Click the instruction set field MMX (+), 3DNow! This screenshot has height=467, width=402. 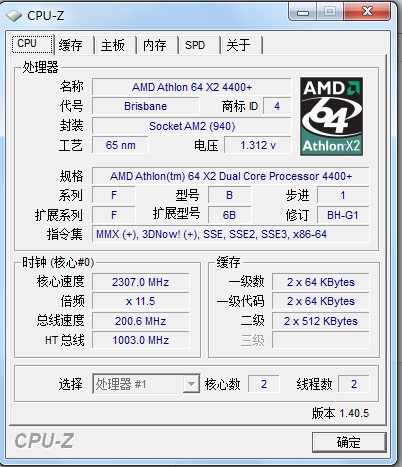[231, 234]
